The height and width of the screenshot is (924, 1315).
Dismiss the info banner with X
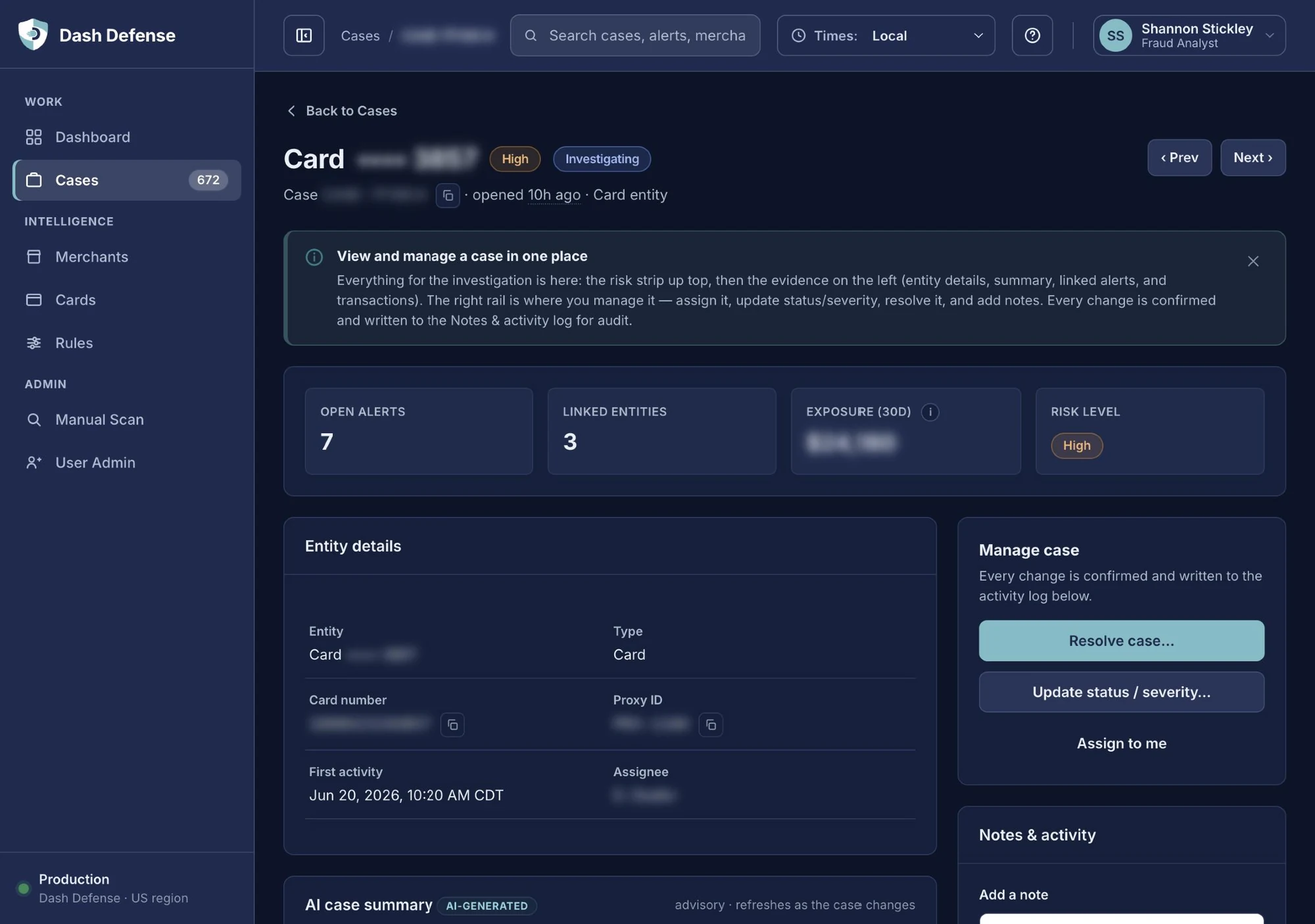click(1253, 261)
